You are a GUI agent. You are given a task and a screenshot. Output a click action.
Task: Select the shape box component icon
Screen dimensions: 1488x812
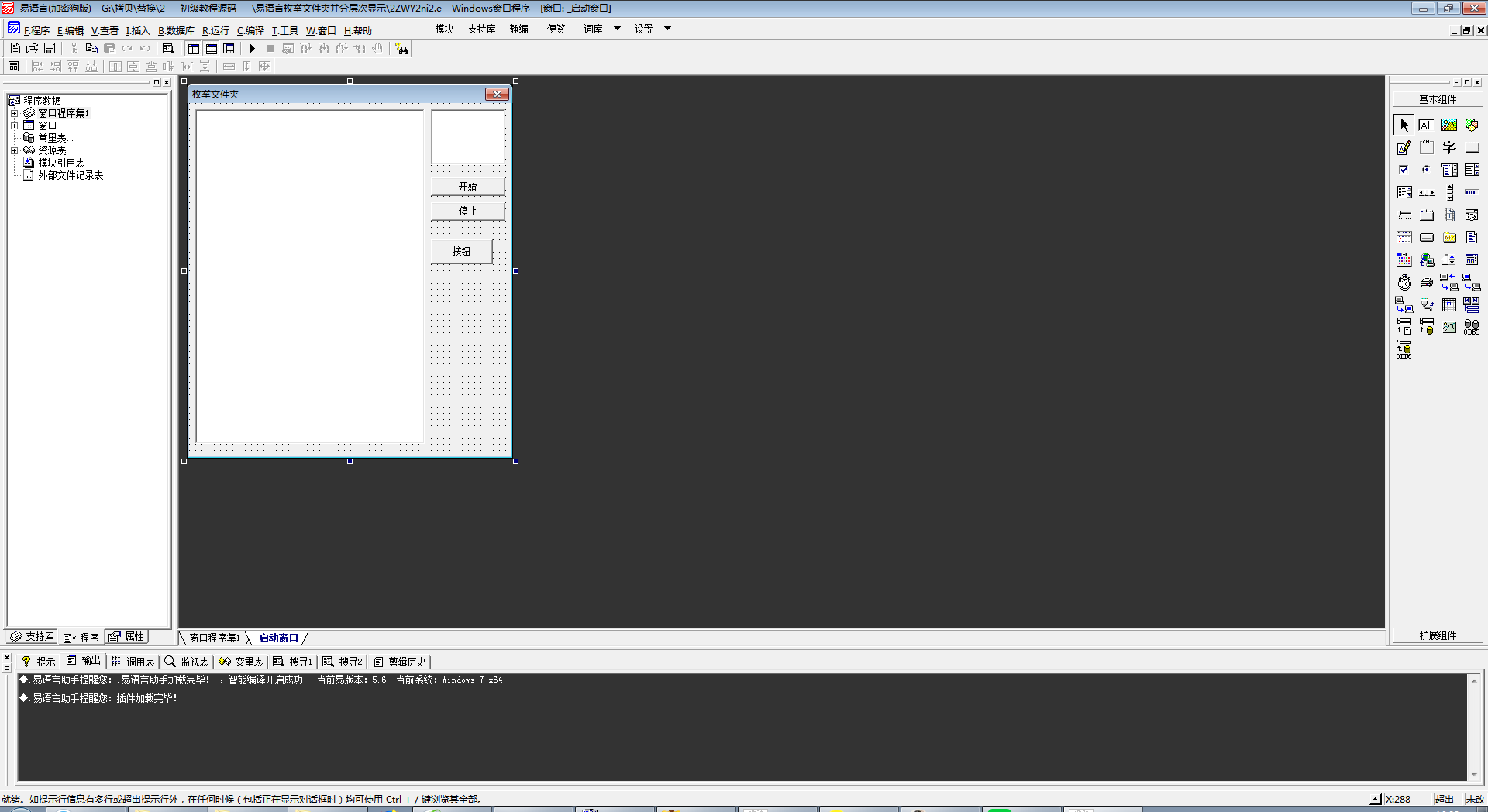click(1472, 125)
